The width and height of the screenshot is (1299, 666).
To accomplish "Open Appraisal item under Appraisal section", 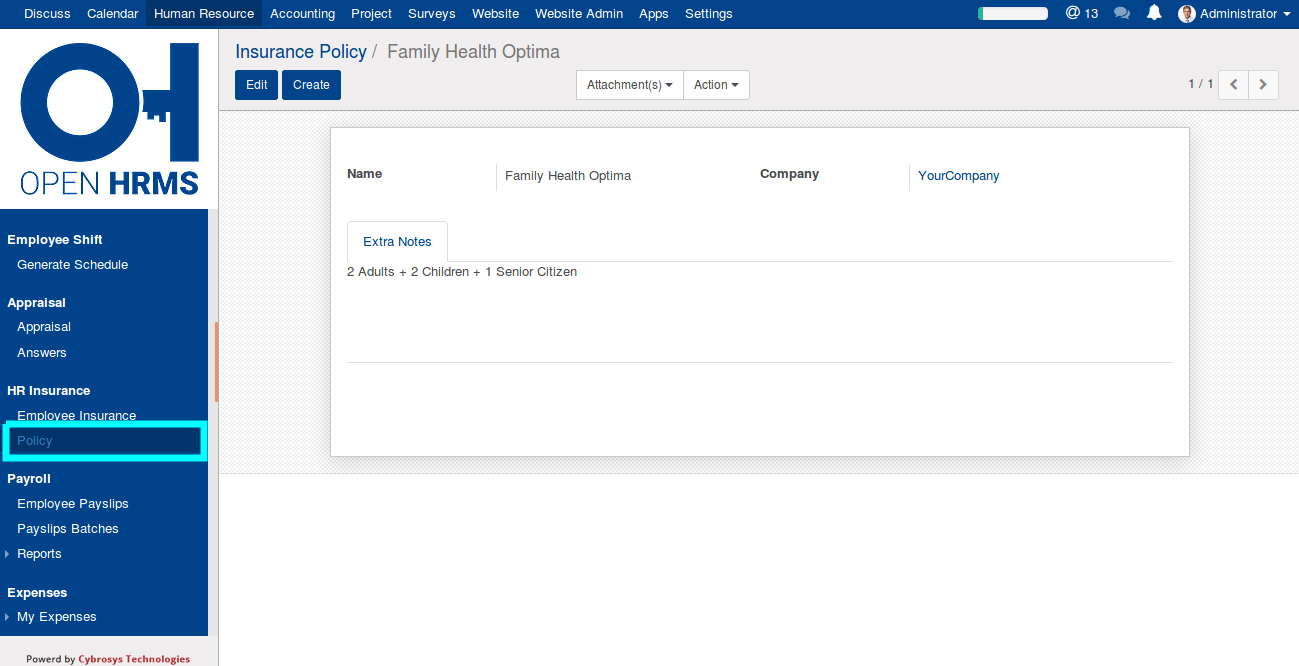I will coord(44,327).
